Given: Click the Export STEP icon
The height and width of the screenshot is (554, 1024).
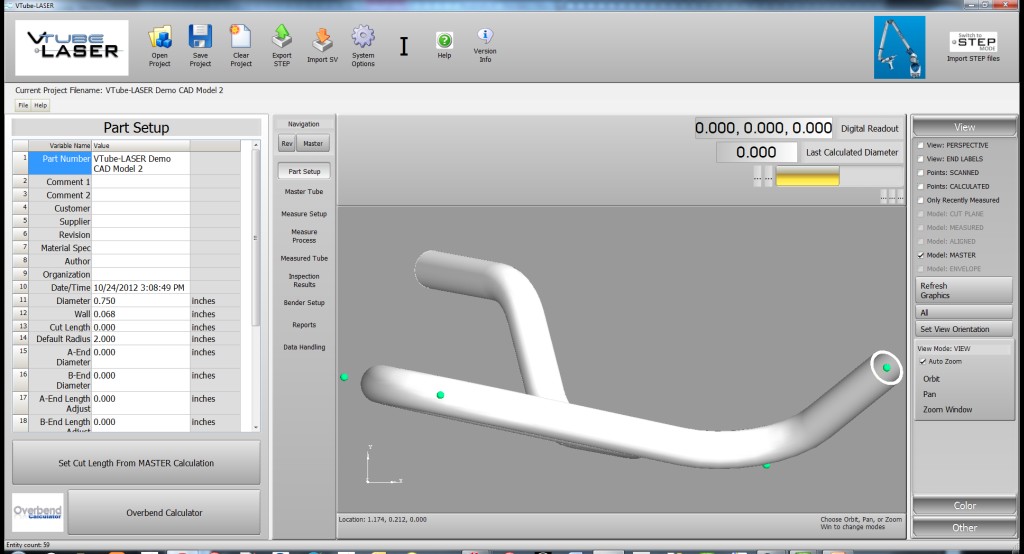Looking at the screenshot, I should click(x=282, y=38).
